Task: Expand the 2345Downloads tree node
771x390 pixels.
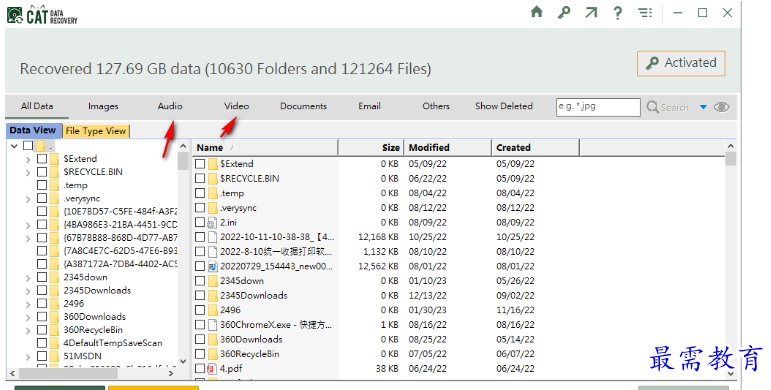Action: 28,291
